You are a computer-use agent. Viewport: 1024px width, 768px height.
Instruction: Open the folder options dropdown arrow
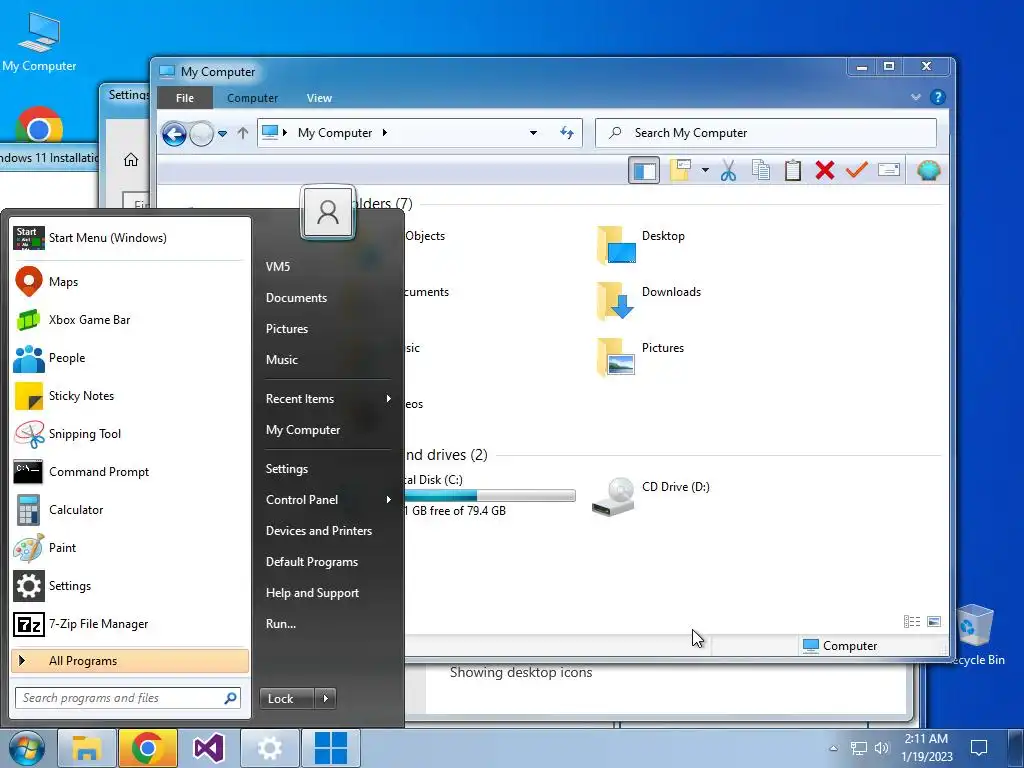point(705,170)
